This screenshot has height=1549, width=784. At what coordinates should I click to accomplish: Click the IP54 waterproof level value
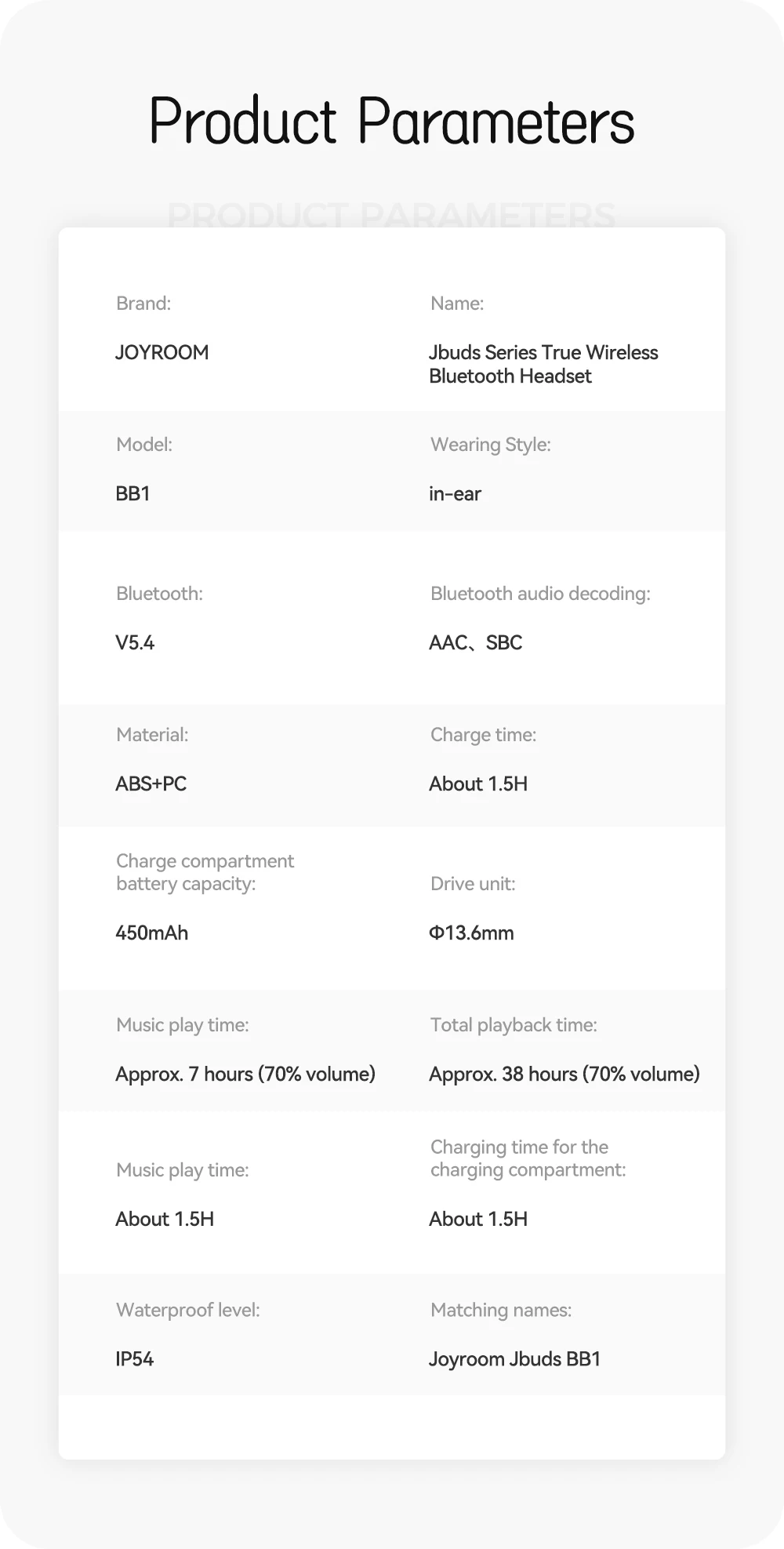point(134,1358)
